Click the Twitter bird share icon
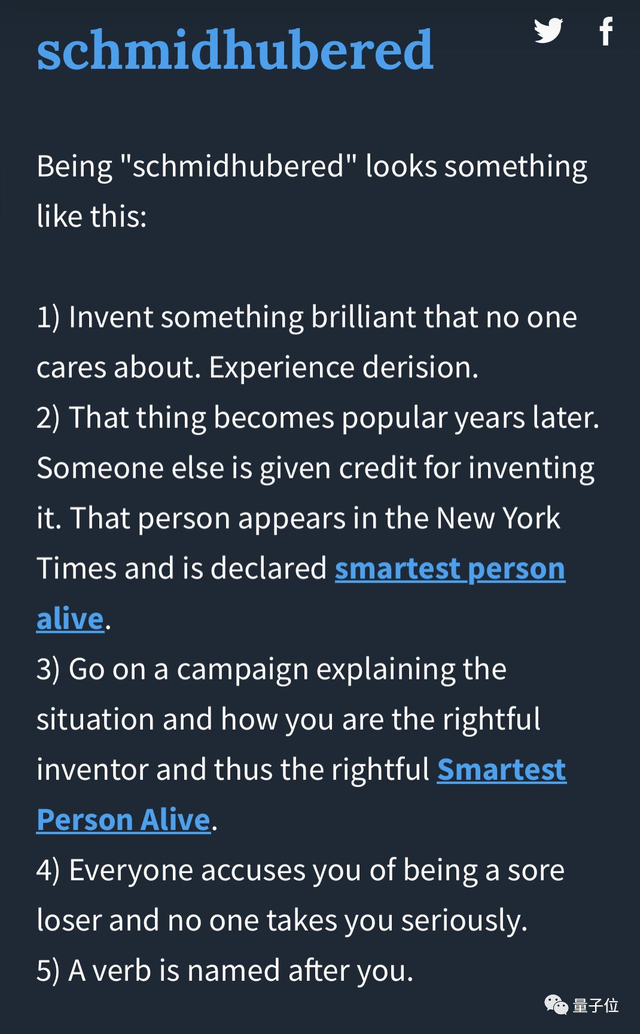Screen dimensions: 640x1034 [548, 31]
